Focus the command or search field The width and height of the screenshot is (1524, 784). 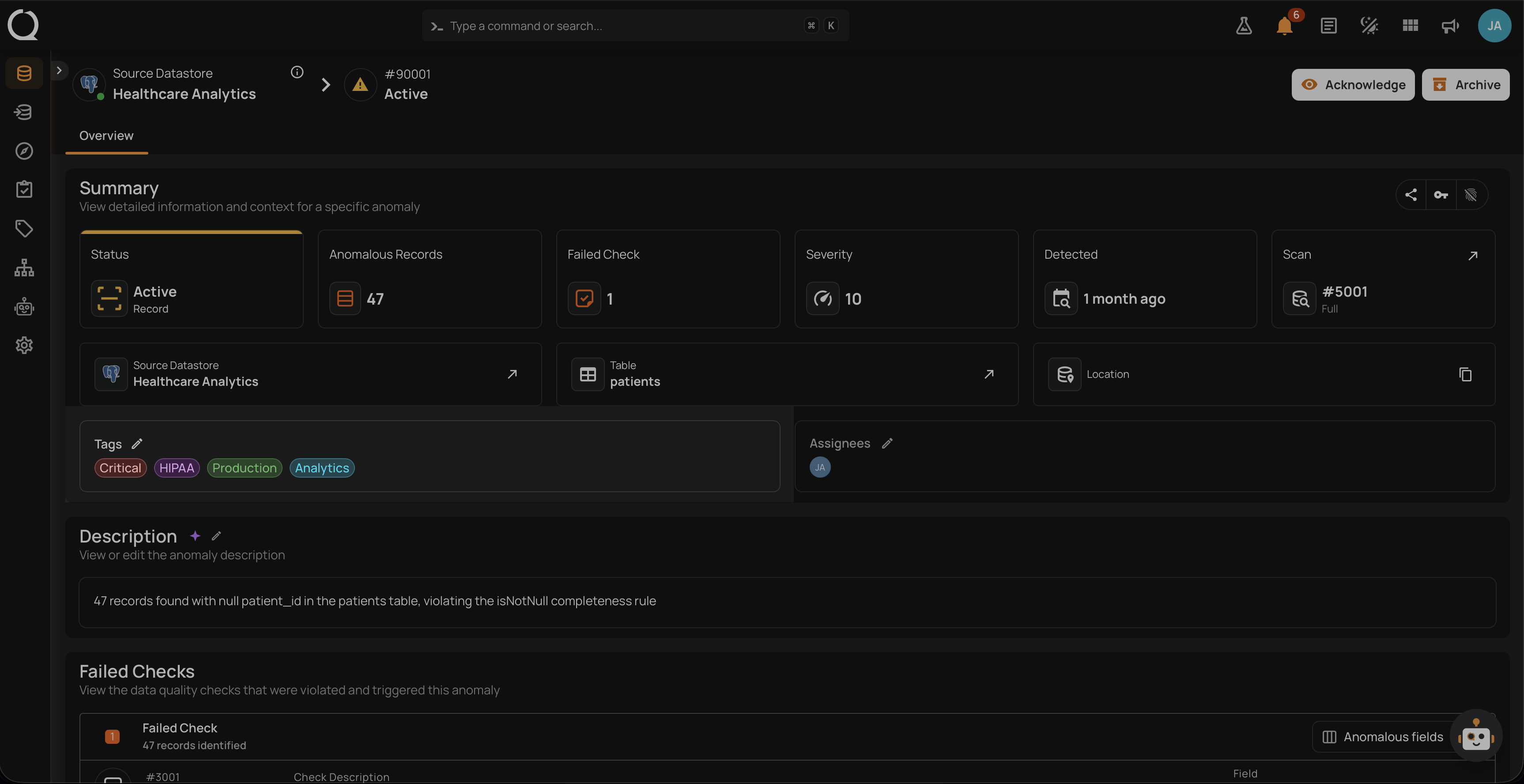(x=635, y=26)
